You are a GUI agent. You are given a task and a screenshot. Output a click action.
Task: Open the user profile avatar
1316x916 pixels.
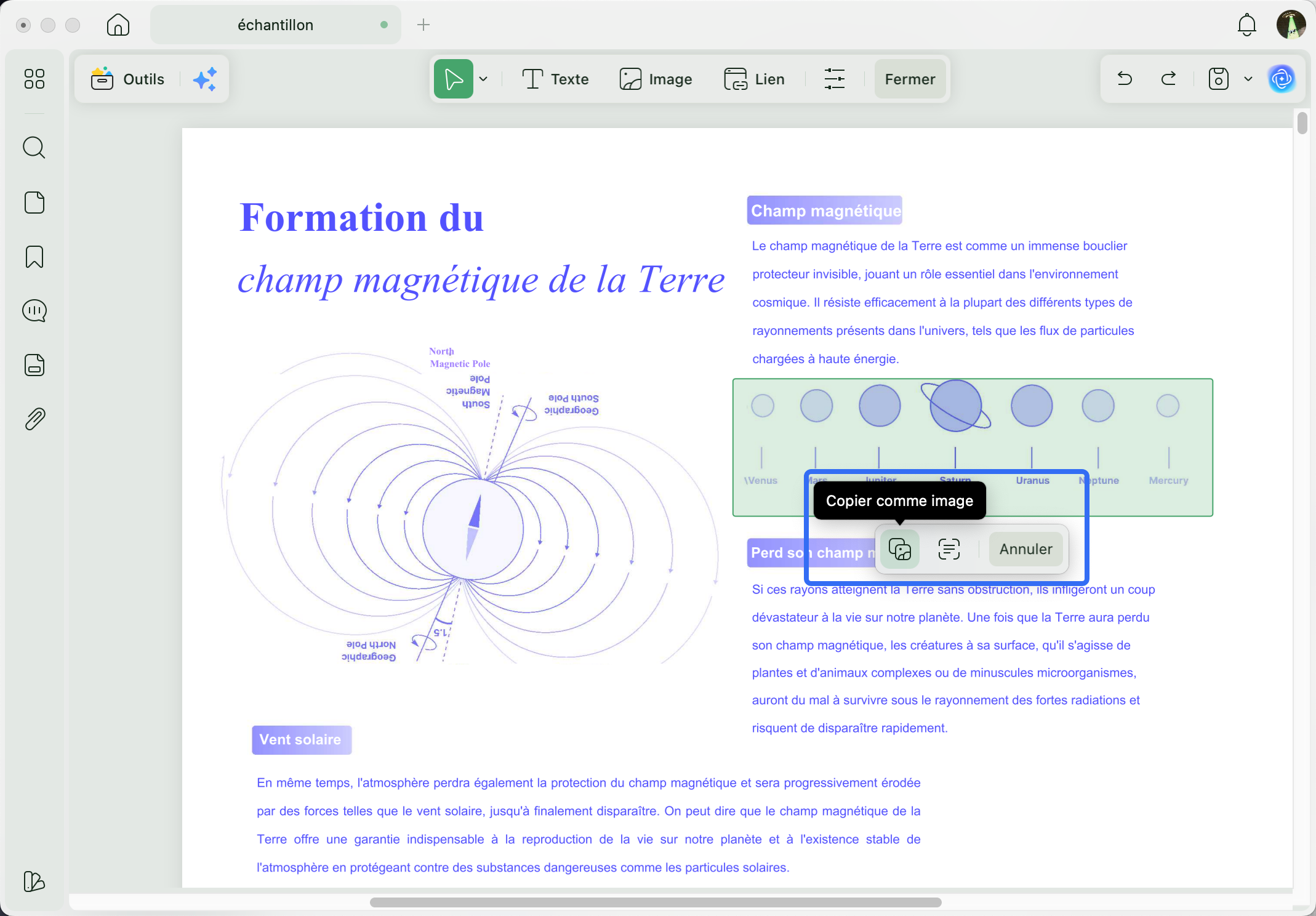pos(1291,25)
